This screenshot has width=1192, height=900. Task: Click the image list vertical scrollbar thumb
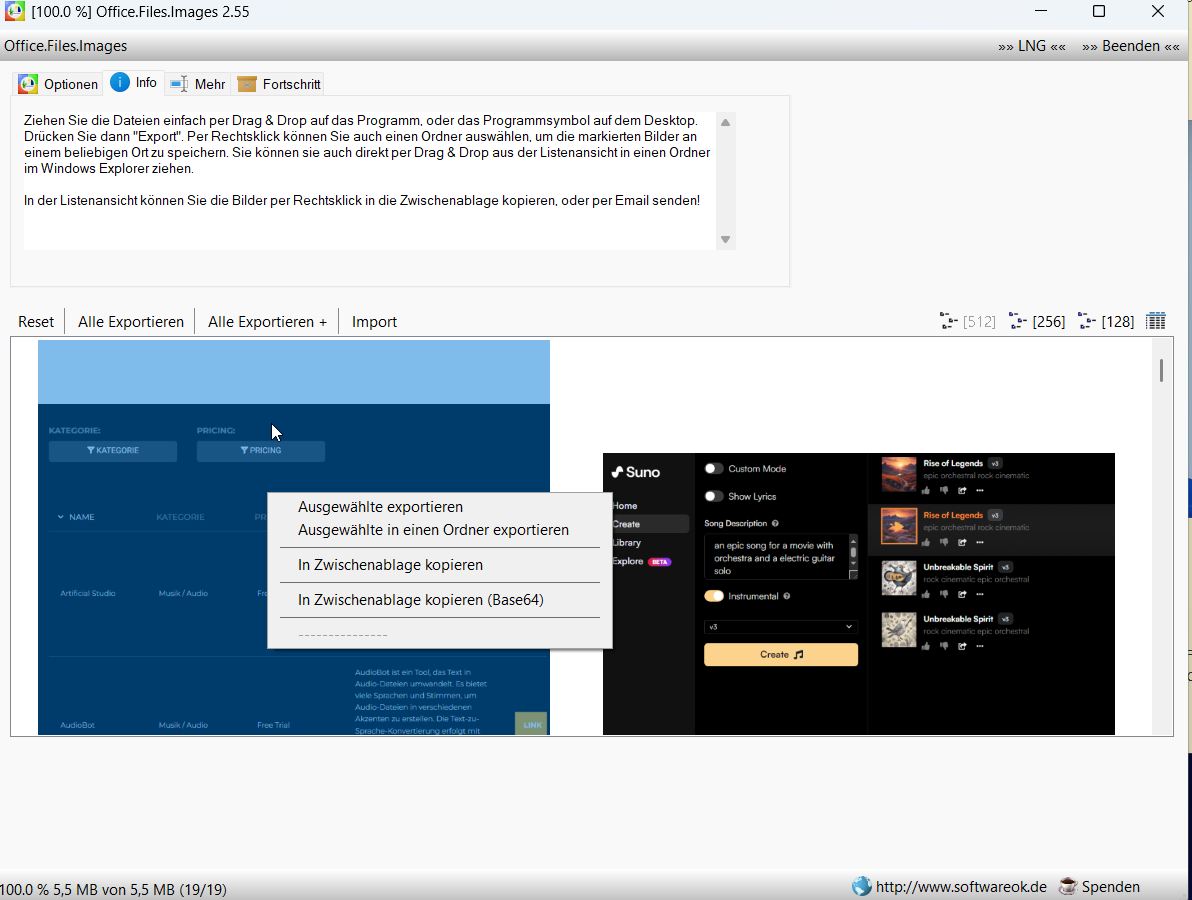(x=1161, y=370)
